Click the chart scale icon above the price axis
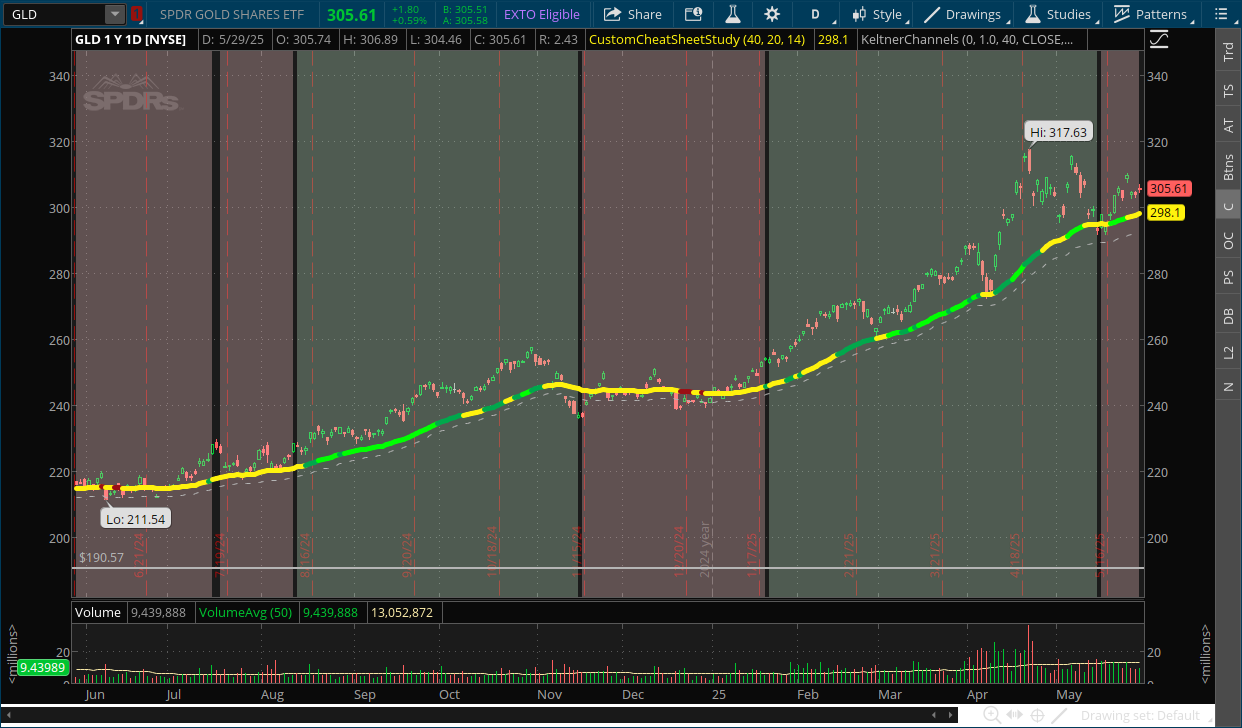Viewport: 1242px width, 728px height. (1159, 40)
